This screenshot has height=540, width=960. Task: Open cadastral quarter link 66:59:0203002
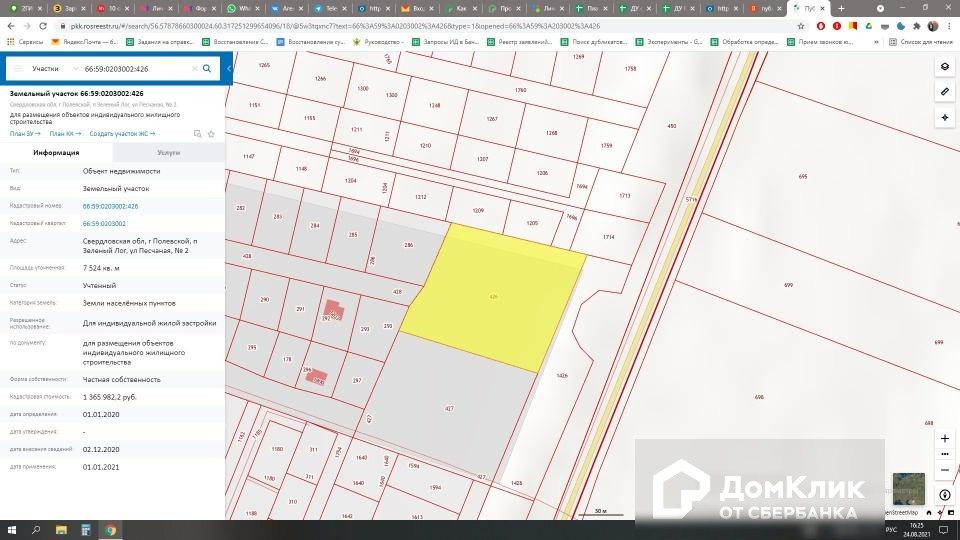pos(104,223)
